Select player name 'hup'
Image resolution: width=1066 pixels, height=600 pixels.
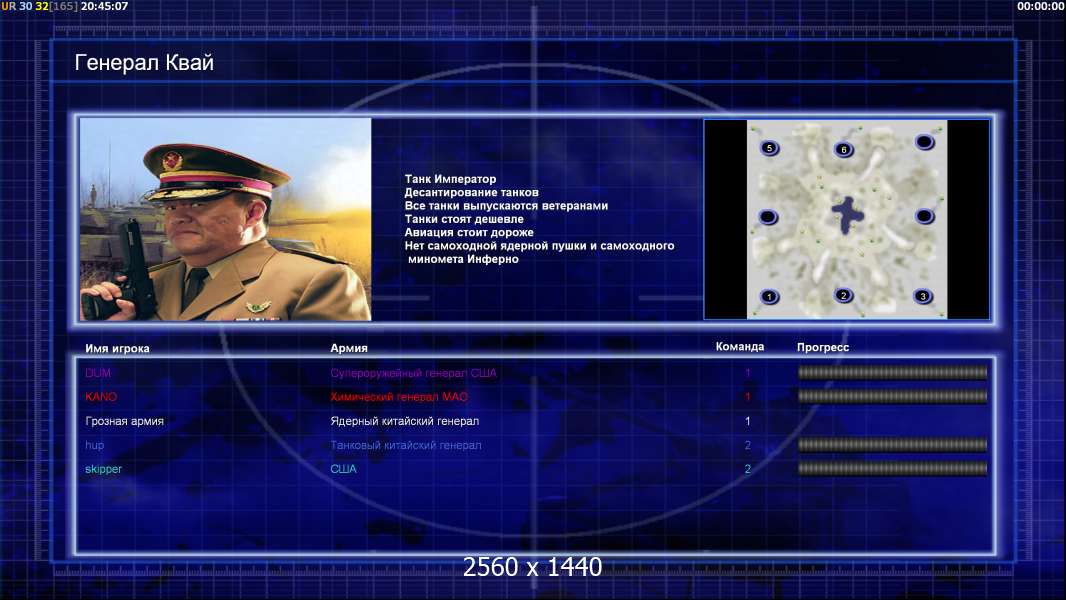coord(94,445)
